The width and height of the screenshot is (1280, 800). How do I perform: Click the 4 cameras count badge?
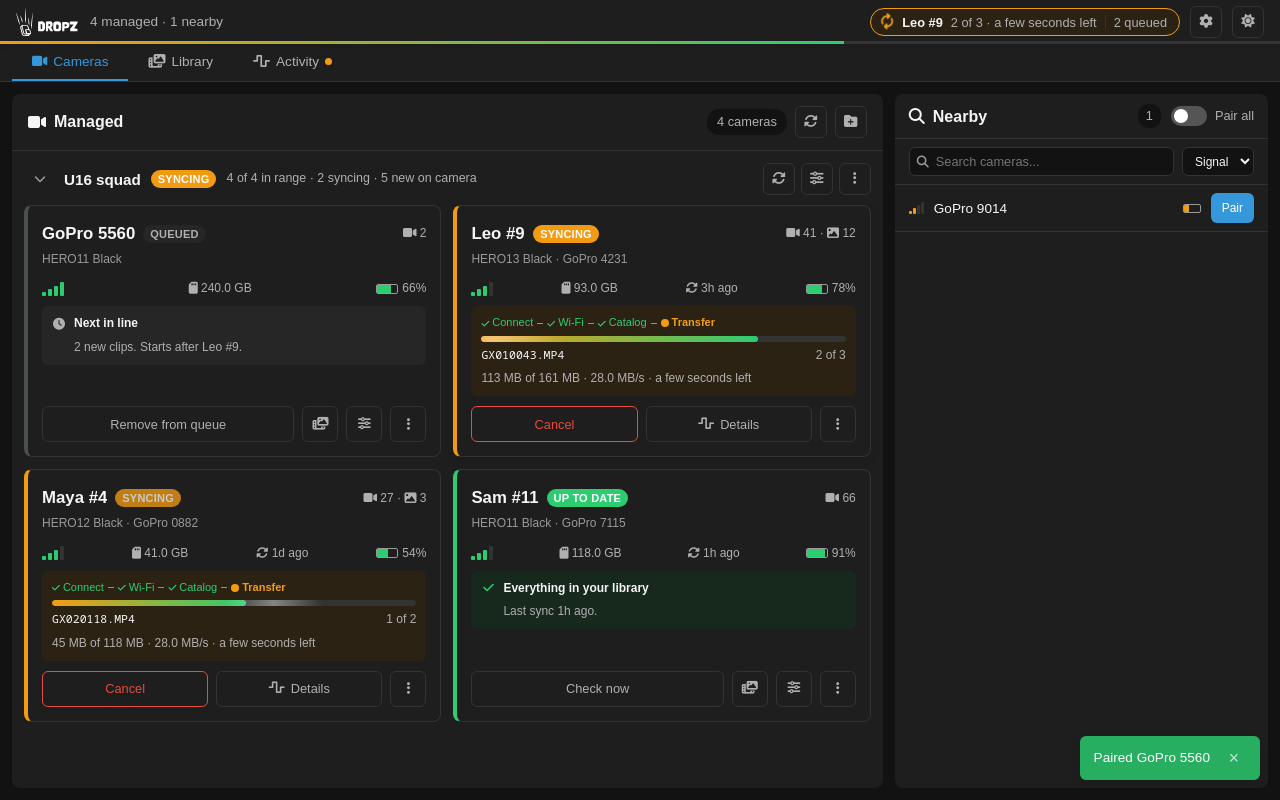click(747, 122)
